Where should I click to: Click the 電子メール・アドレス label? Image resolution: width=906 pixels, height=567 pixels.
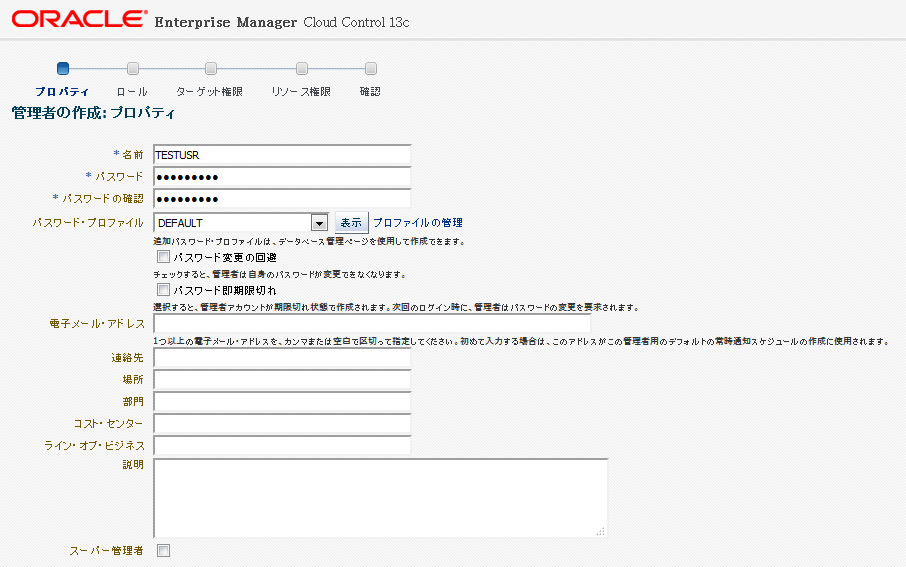click(96, 324)
